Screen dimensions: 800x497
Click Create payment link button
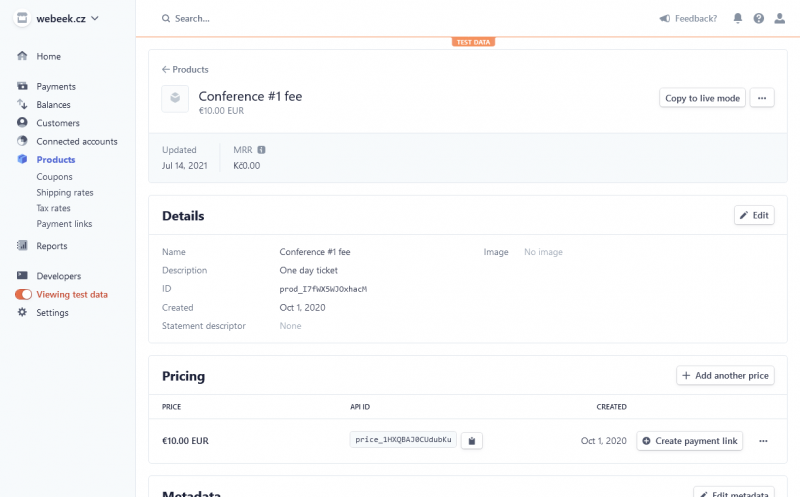coord(690,441)
